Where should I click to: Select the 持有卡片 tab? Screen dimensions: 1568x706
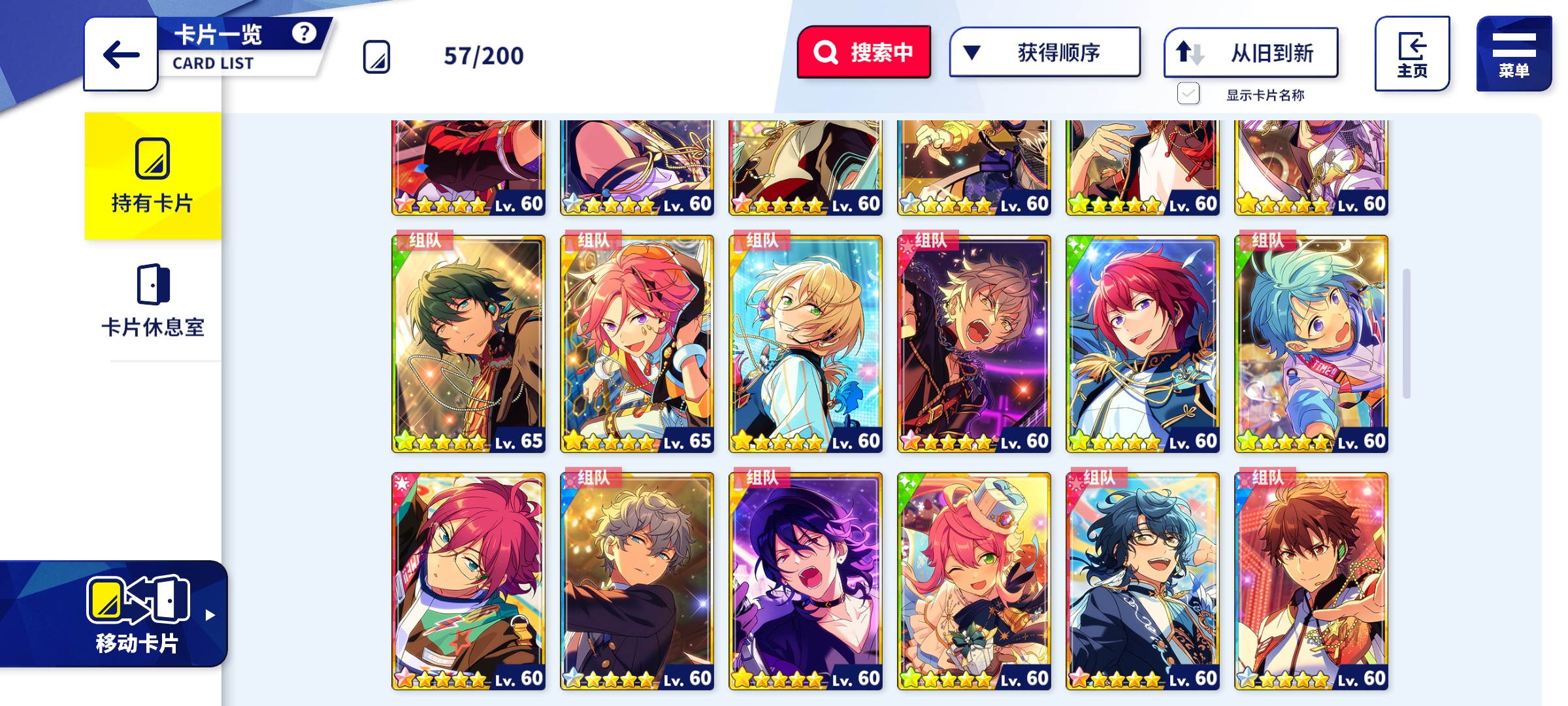[153, 176]
